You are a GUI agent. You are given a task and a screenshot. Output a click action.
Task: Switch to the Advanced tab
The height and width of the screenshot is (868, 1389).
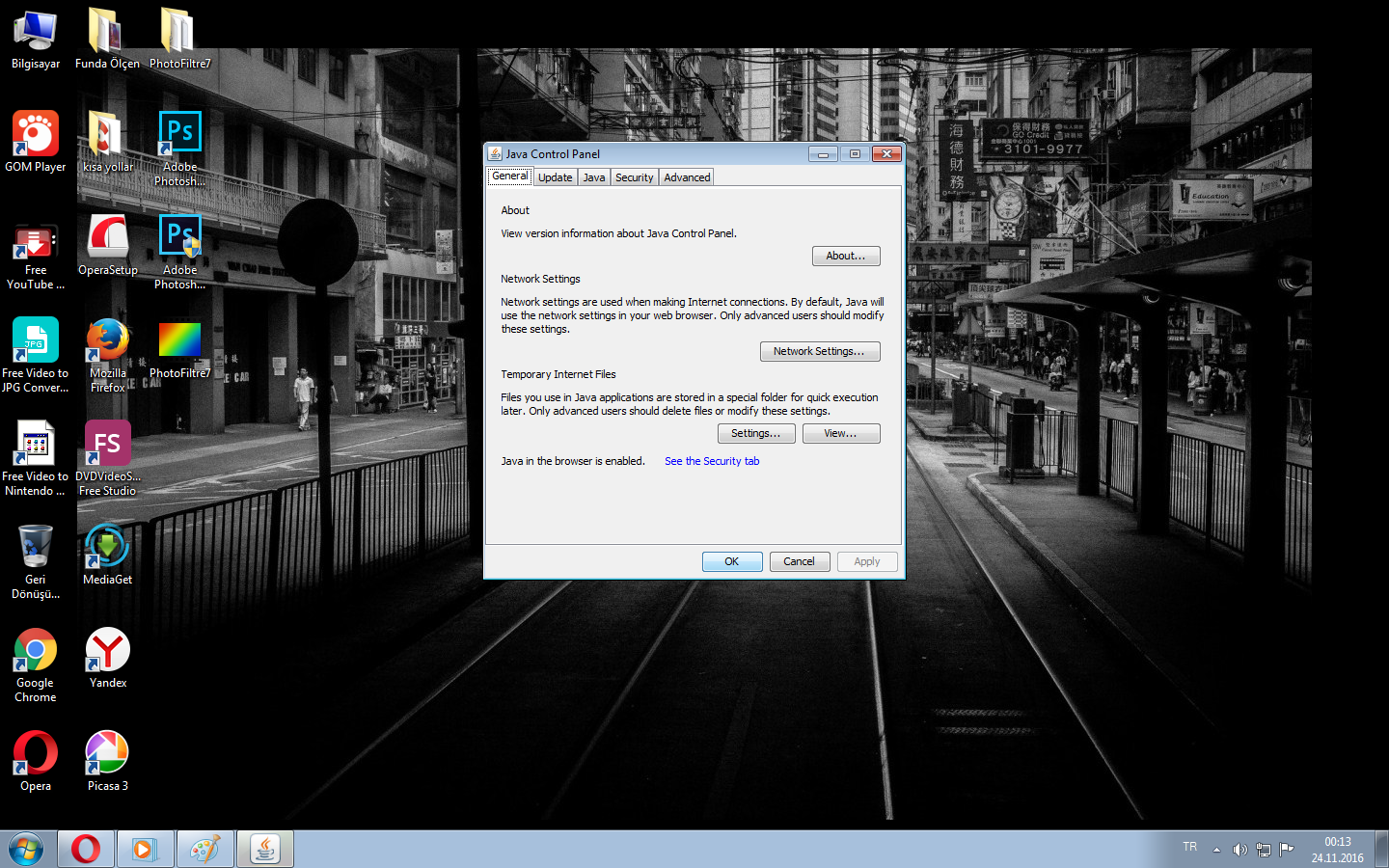pos(687,177)
